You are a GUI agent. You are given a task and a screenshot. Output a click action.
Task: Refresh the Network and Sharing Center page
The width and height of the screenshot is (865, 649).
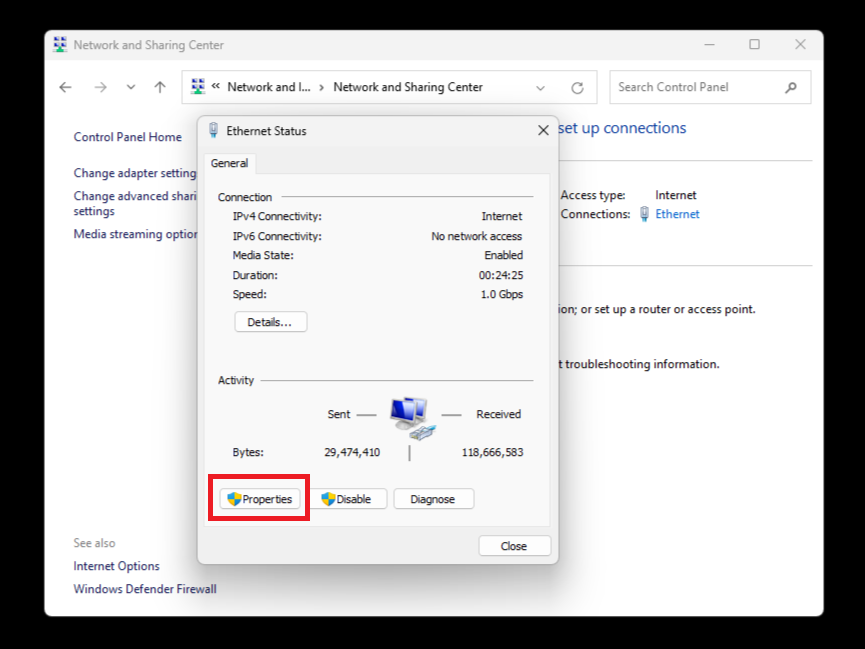pos(577,87)
